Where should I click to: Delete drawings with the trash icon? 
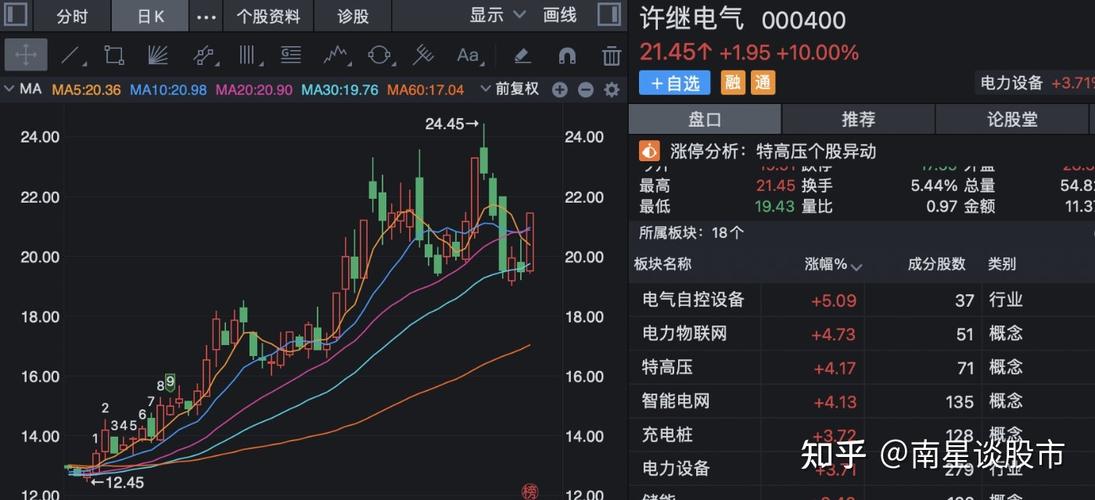tap(612, 55)
